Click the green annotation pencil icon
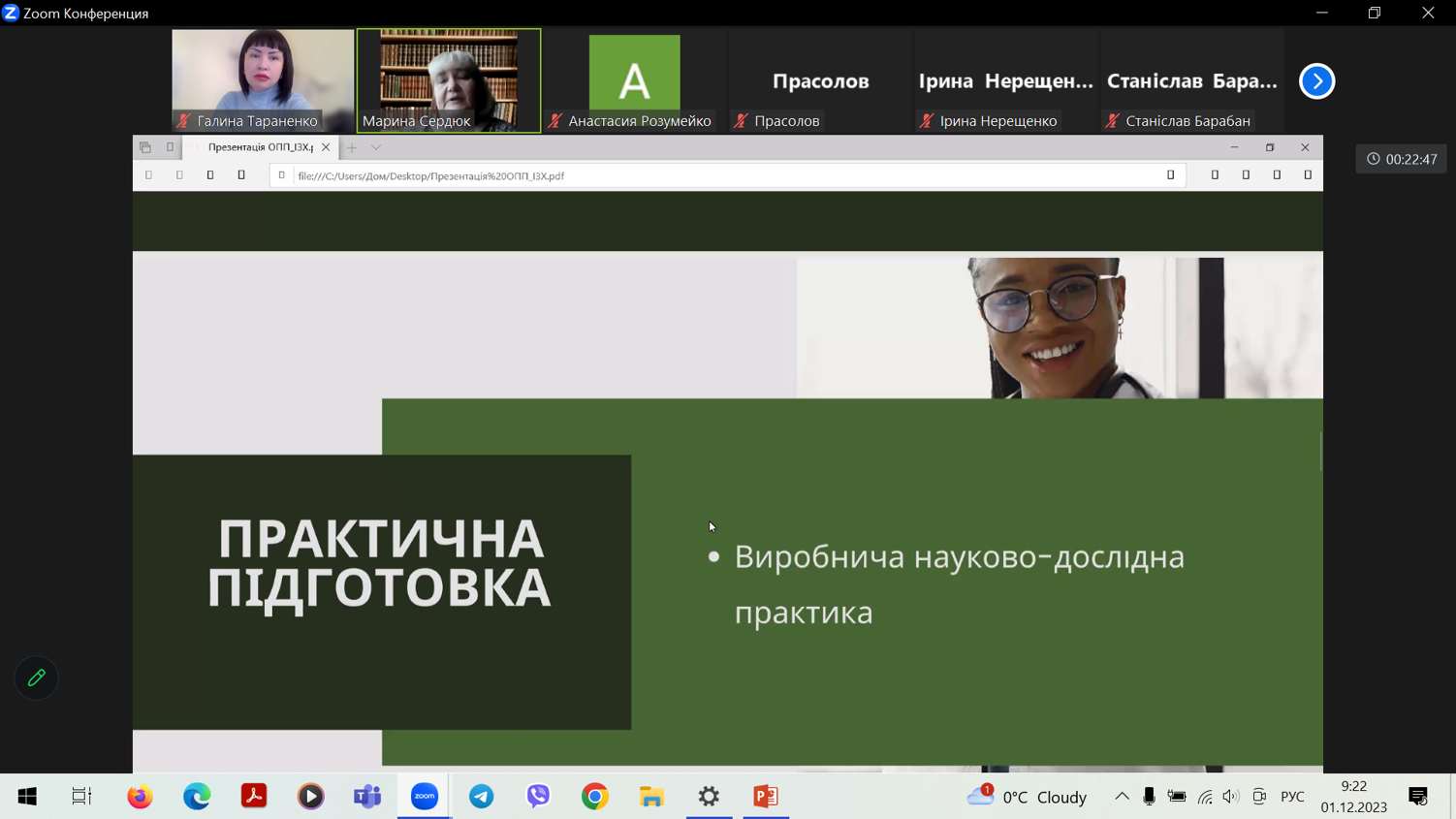 pos(37,677)
